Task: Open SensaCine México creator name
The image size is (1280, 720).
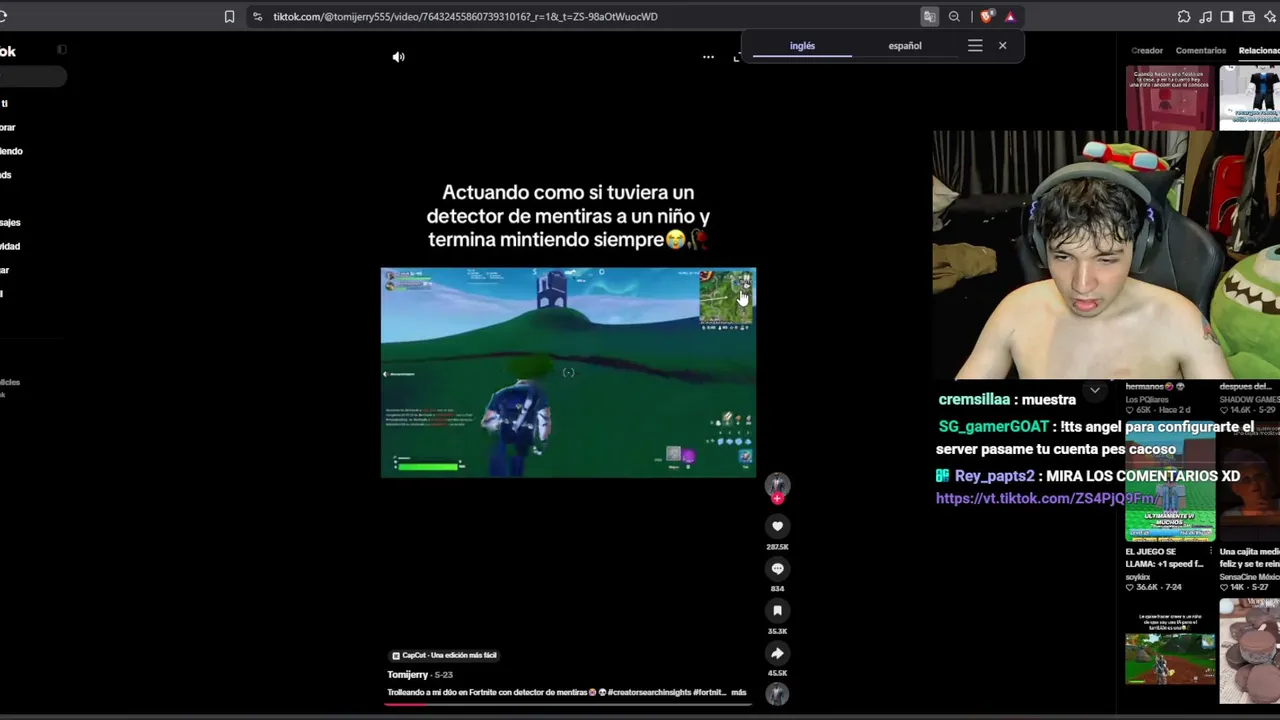Action: coord(1249,577)
